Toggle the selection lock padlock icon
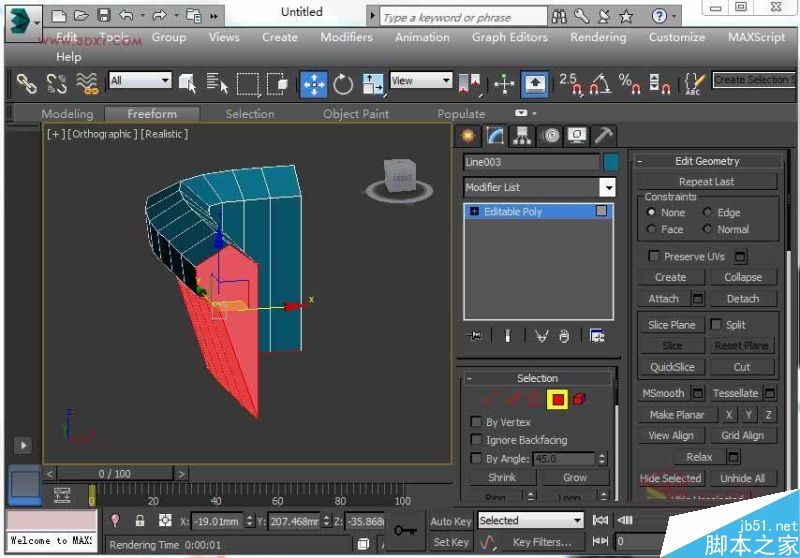This screenshot has height=558, width=800. 139,521
